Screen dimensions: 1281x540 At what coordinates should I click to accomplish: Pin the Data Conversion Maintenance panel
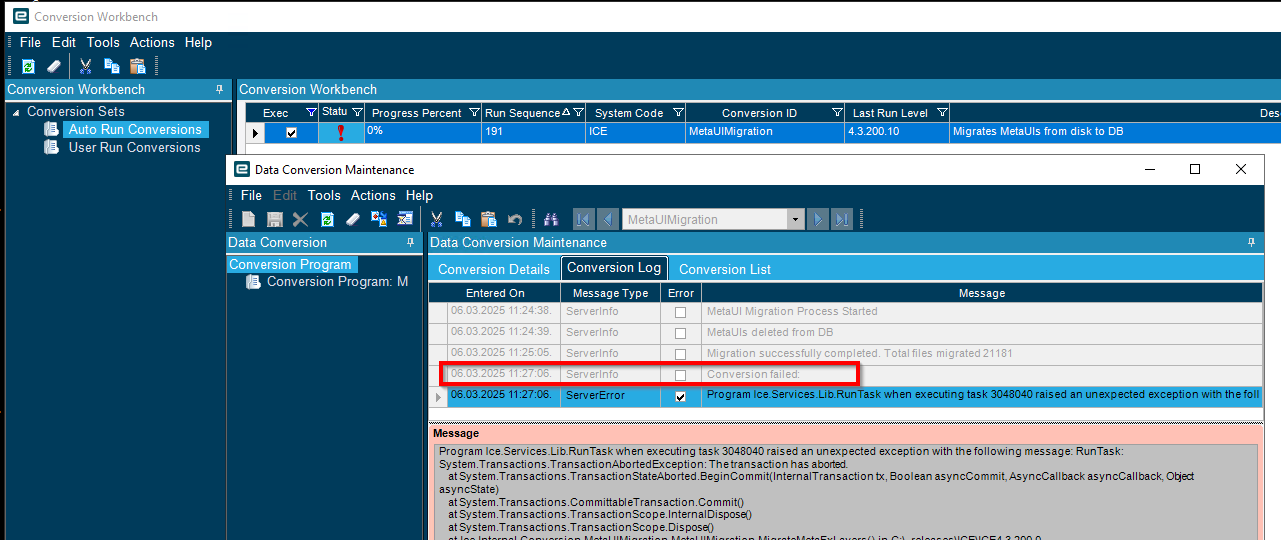tap(1251, 242)
